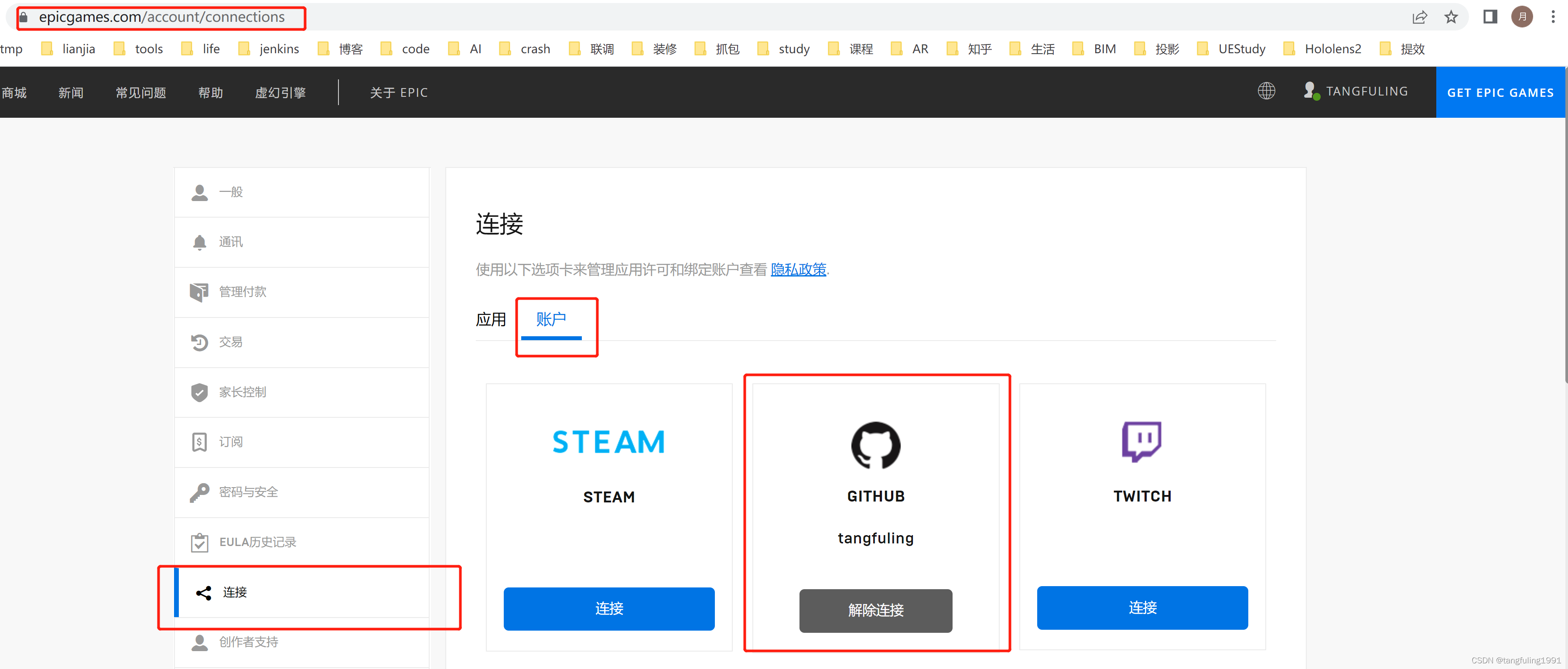Select 通讯 in the account sidebar

point(301,242)
